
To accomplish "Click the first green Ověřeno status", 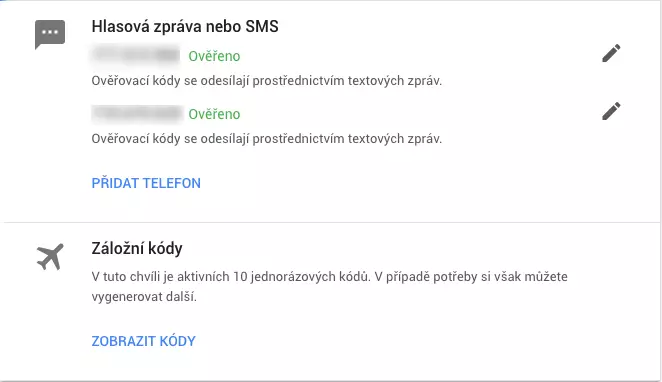I will coord(214,56).
